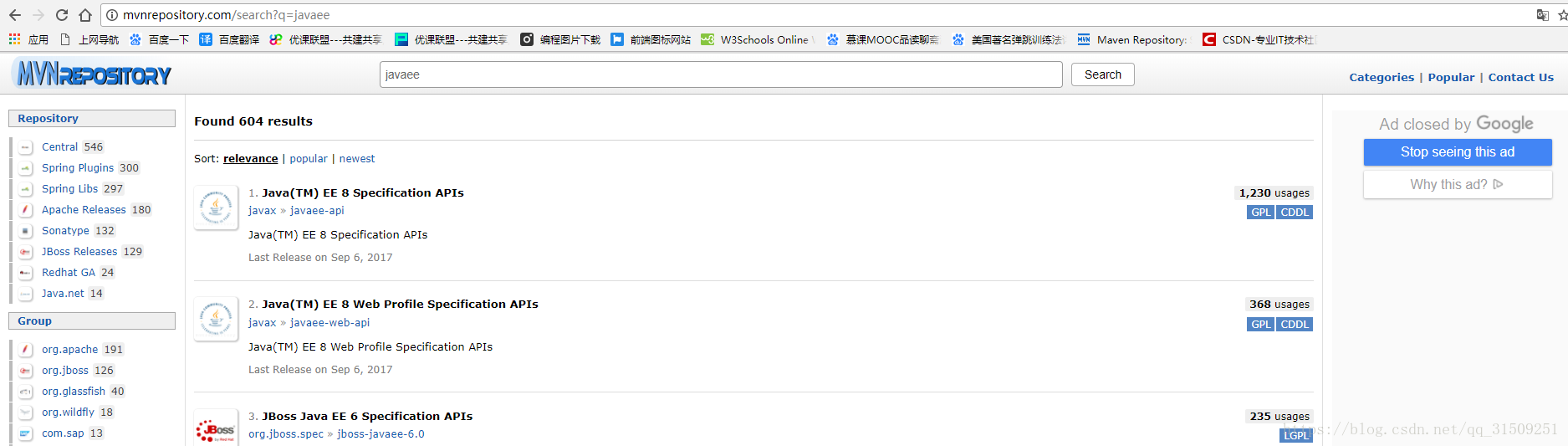The width and height of the screenshot is (1568, 446).
Task: Open the CSDN bookmark
Action: click(x=1259, y=39)
